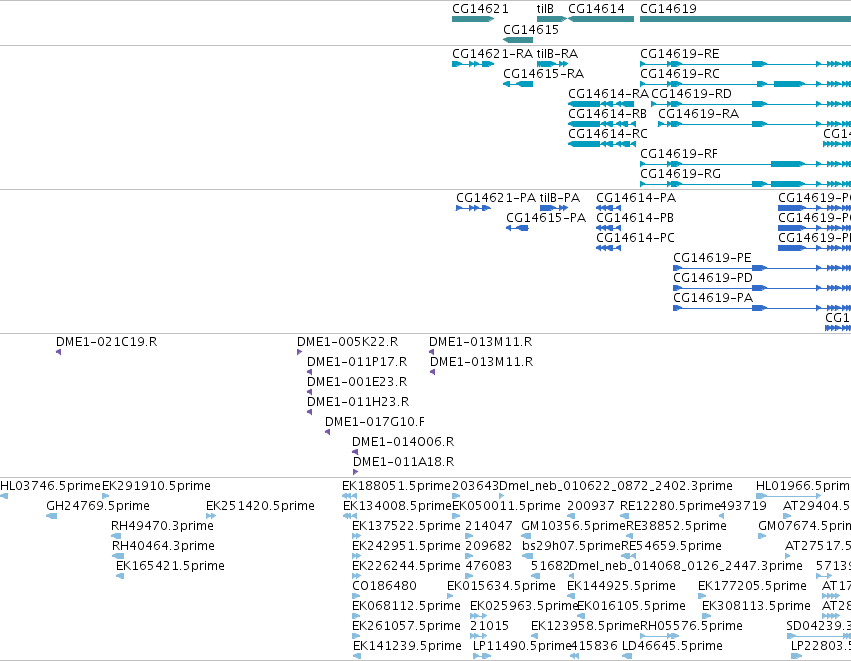Select the CG14615 gene label
Viewport: 851px width, 661px height.
(531, 30)
